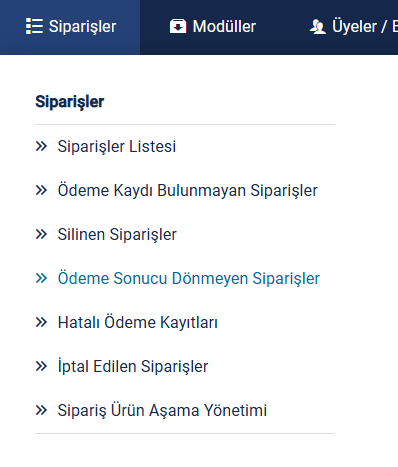
Task: Open Hatalı Ödeme Kayıtları link
Action: pyautogui.click(x=138, y=322)
